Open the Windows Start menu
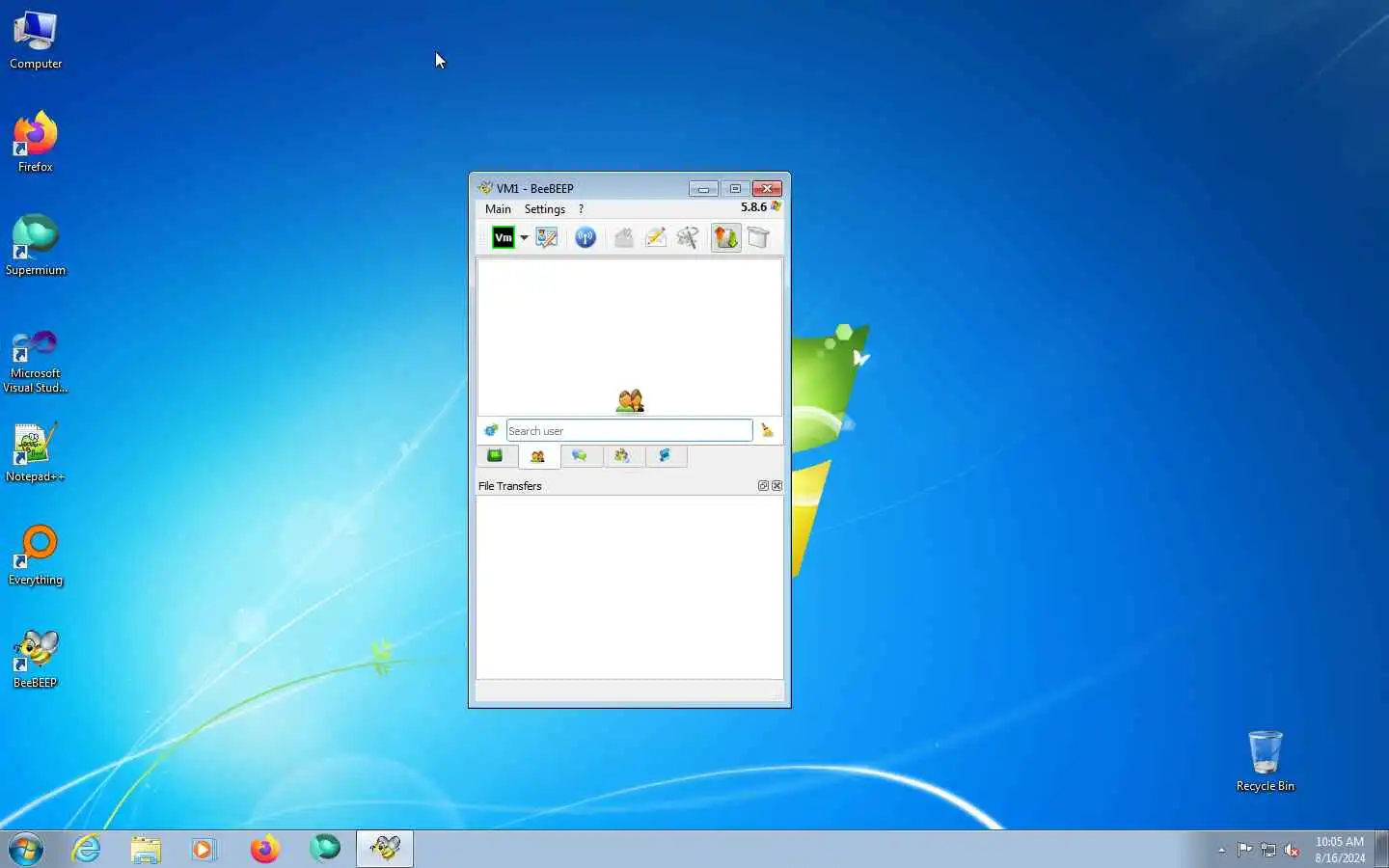The width and height of the screenshot is (1389, 868). (x=26, y=849)
